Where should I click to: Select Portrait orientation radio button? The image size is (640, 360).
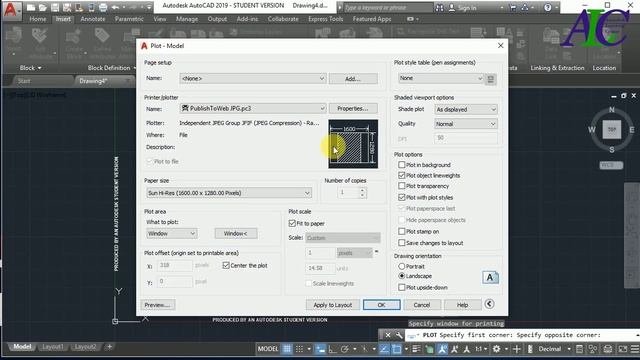click(x=402, y=266)
